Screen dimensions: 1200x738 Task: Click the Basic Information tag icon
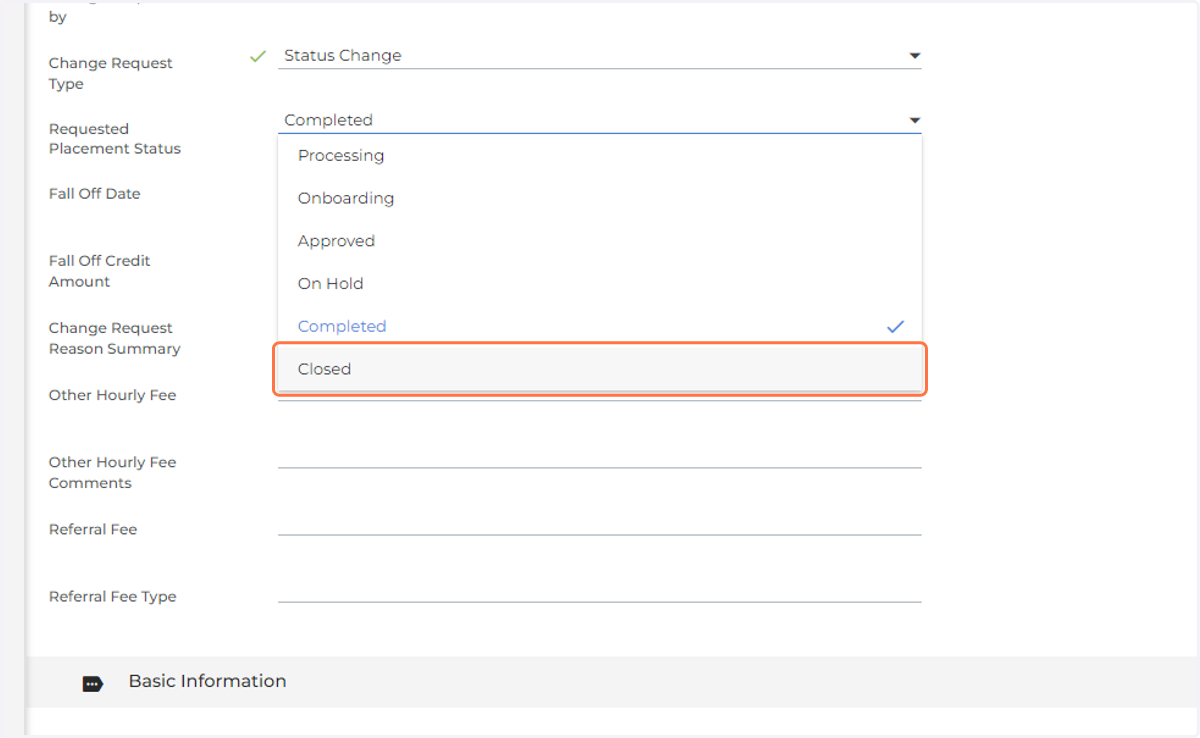(93, 684)
